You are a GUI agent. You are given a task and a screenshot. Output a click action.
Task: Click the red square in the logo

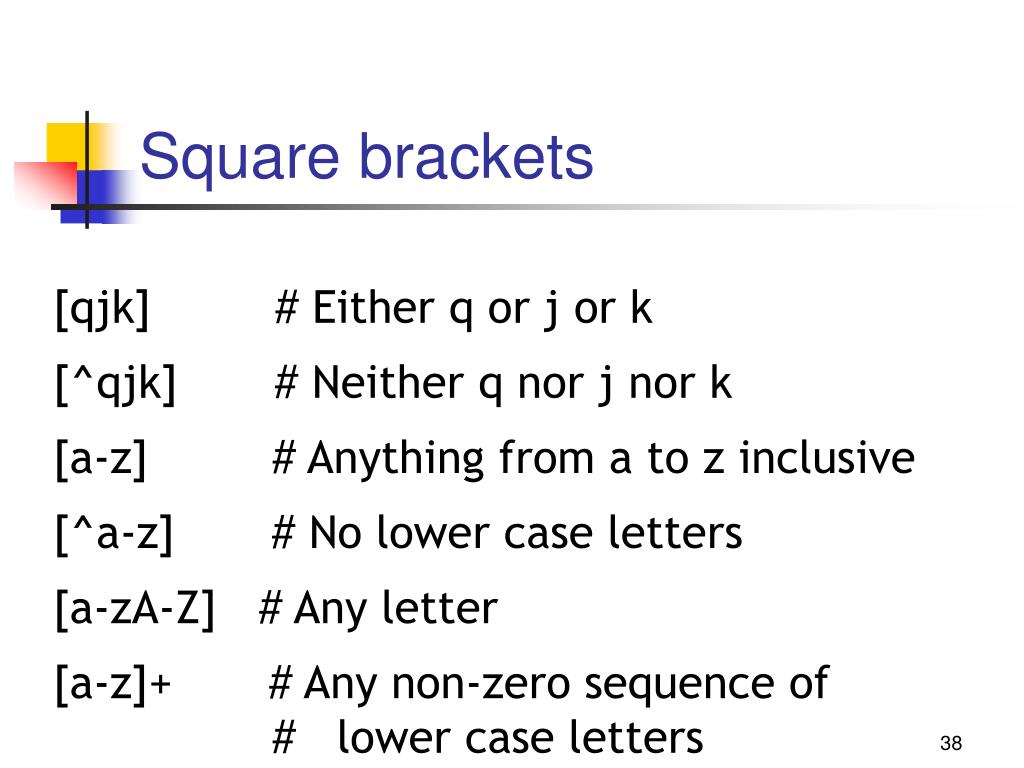(46, 183)
